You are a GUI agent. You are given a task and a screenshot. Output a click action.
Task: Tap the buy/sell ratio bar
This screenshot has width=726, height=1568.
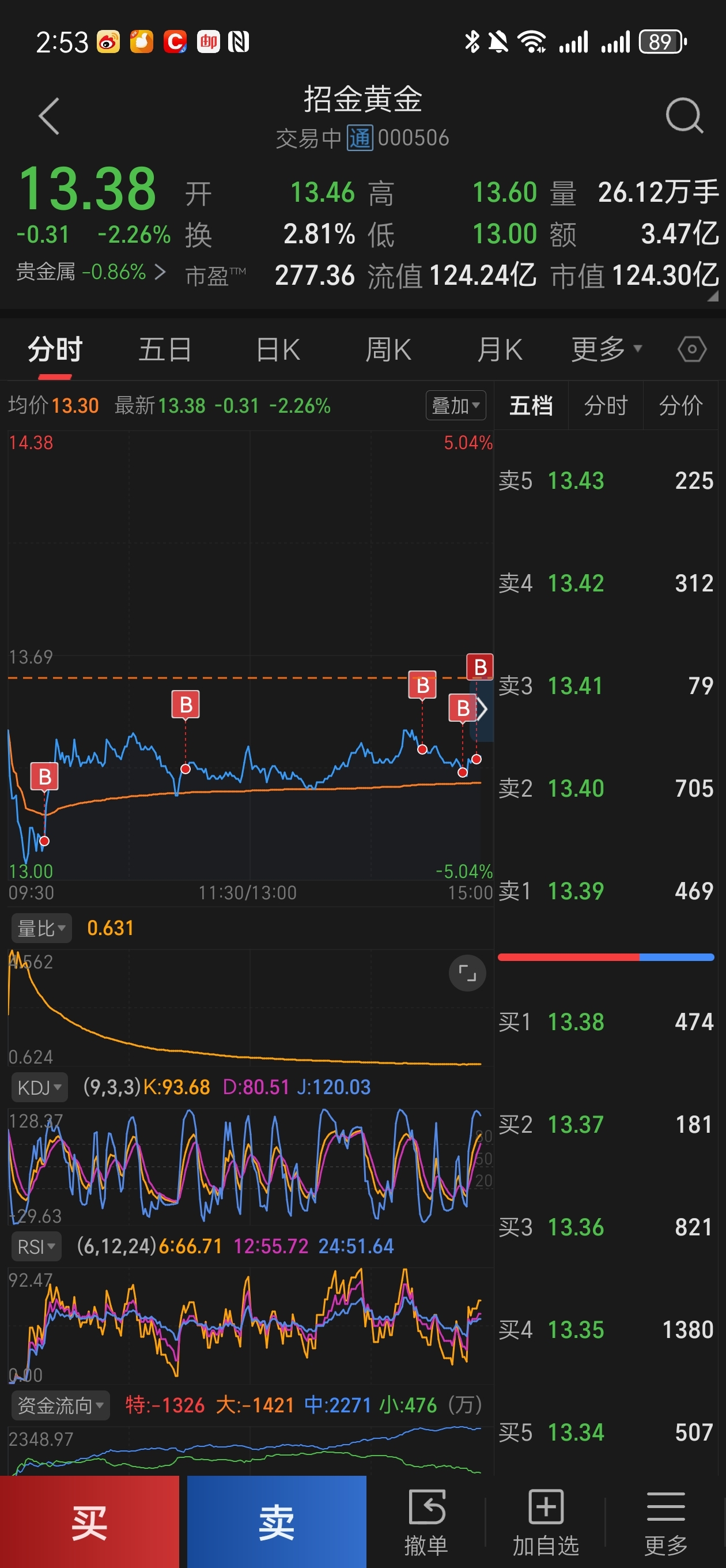[x=606, y=958]
